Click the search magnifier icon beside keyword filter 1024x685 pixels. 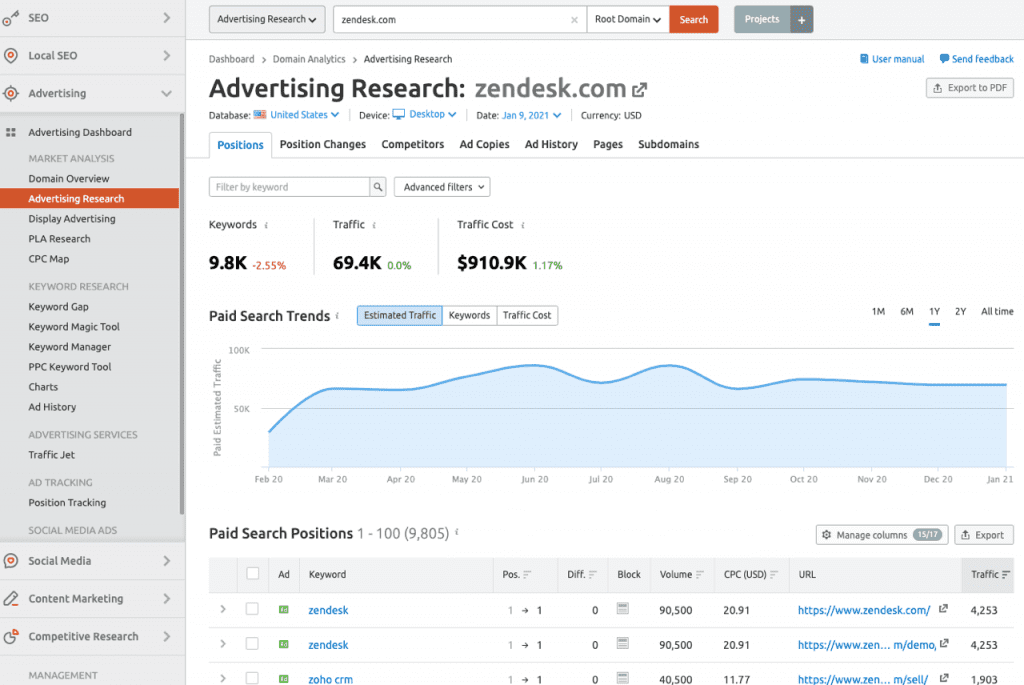[x=378, y=187]
